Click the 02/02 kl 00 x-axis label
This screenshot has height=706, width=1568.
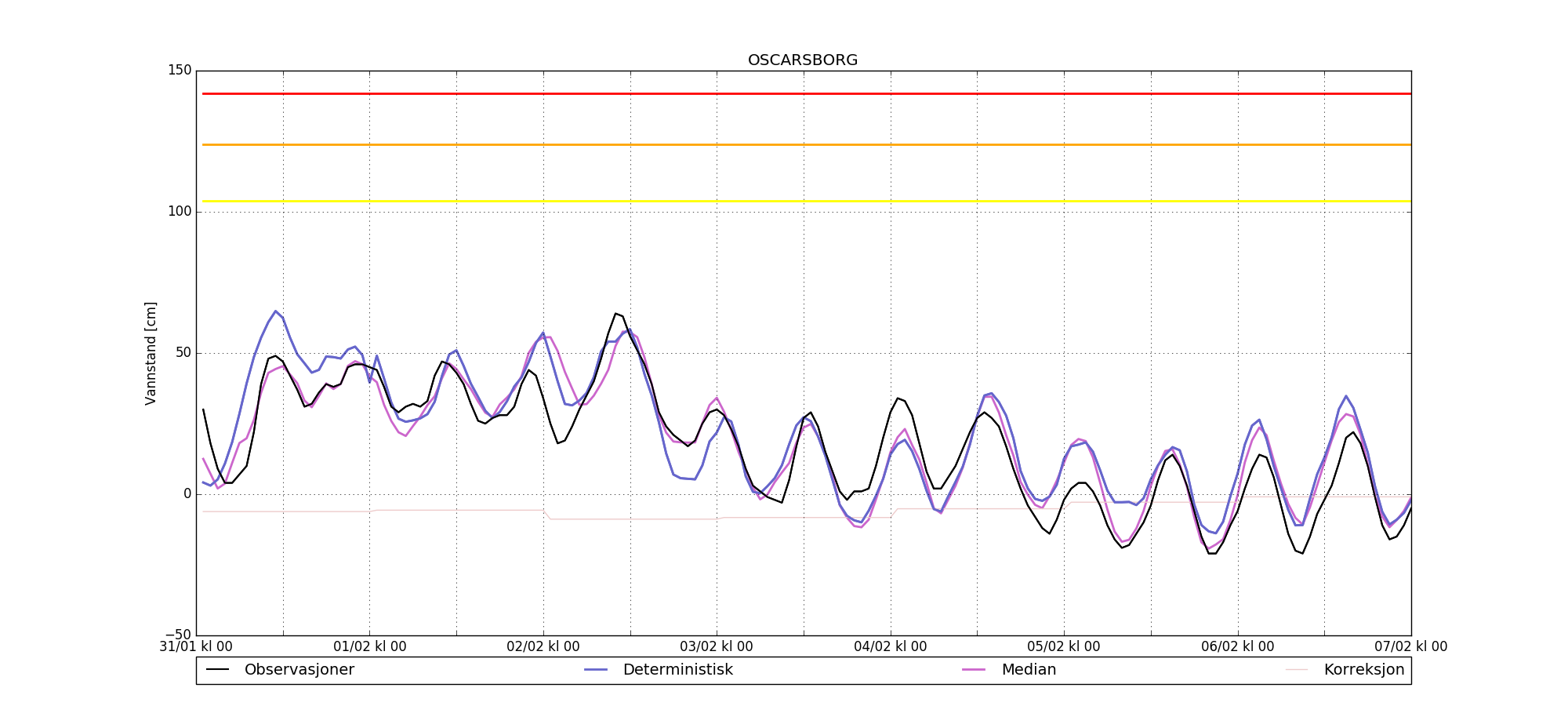(543, 647)
